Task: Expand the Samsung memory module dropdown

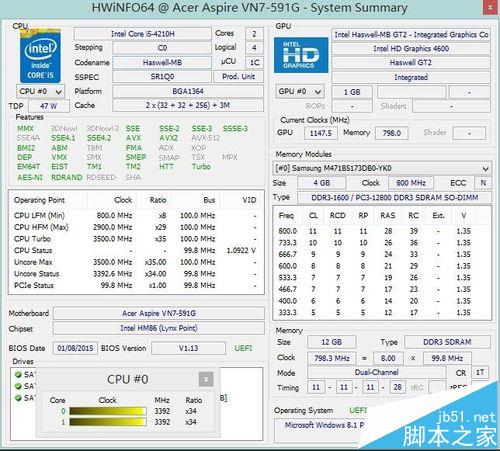Action: (x=382, y=168)
